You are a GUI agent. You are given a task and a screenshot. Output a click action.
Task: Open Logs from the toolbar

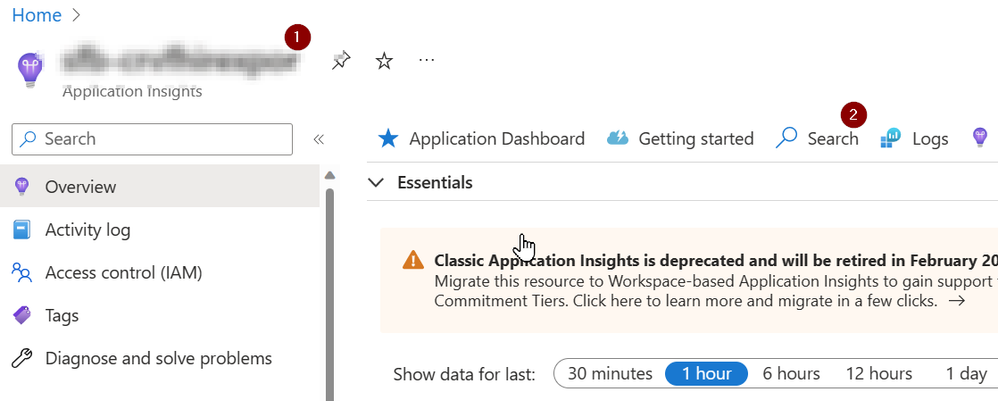(914, 139)
